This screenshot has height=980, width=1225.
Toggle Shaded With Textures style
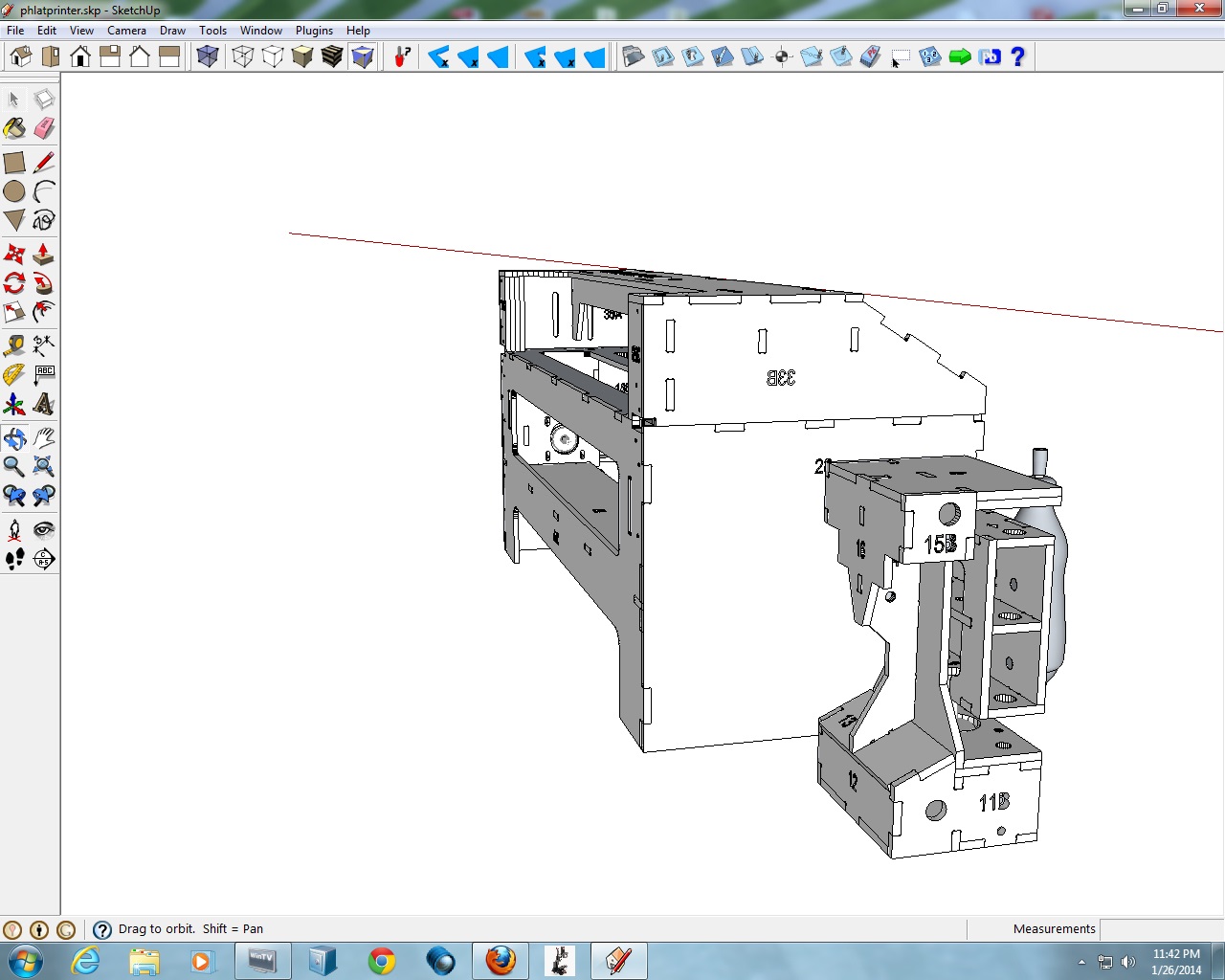coord(332,57)
